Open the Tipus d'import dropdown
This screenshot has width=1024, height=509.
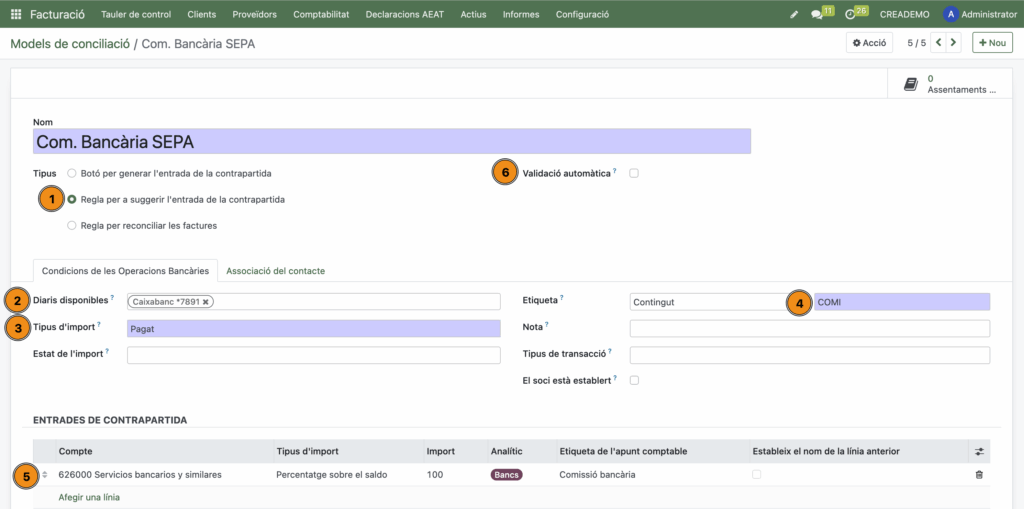(313, 328)
